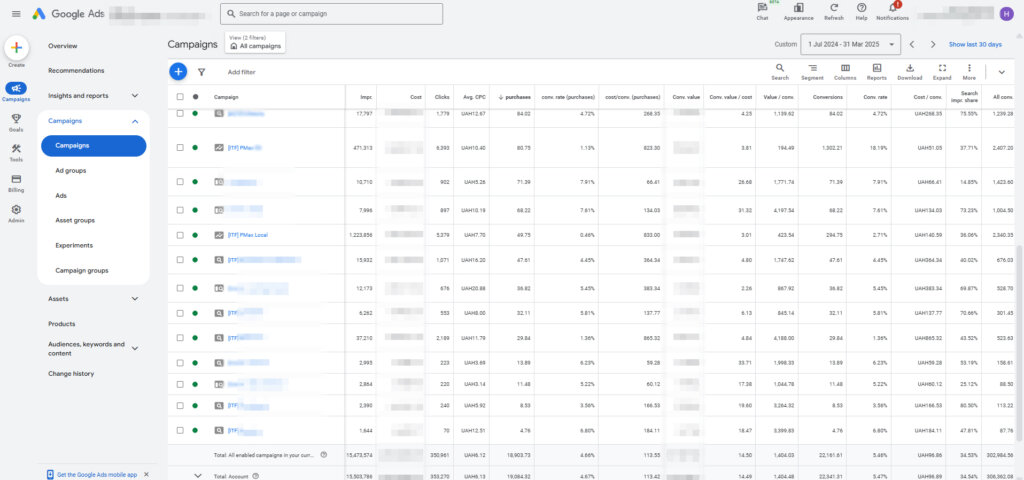This screenshot has height=480, width=1024.
Task: Tick the checkbox for PMax Local campaign row
Action: (x=180, y=235)
